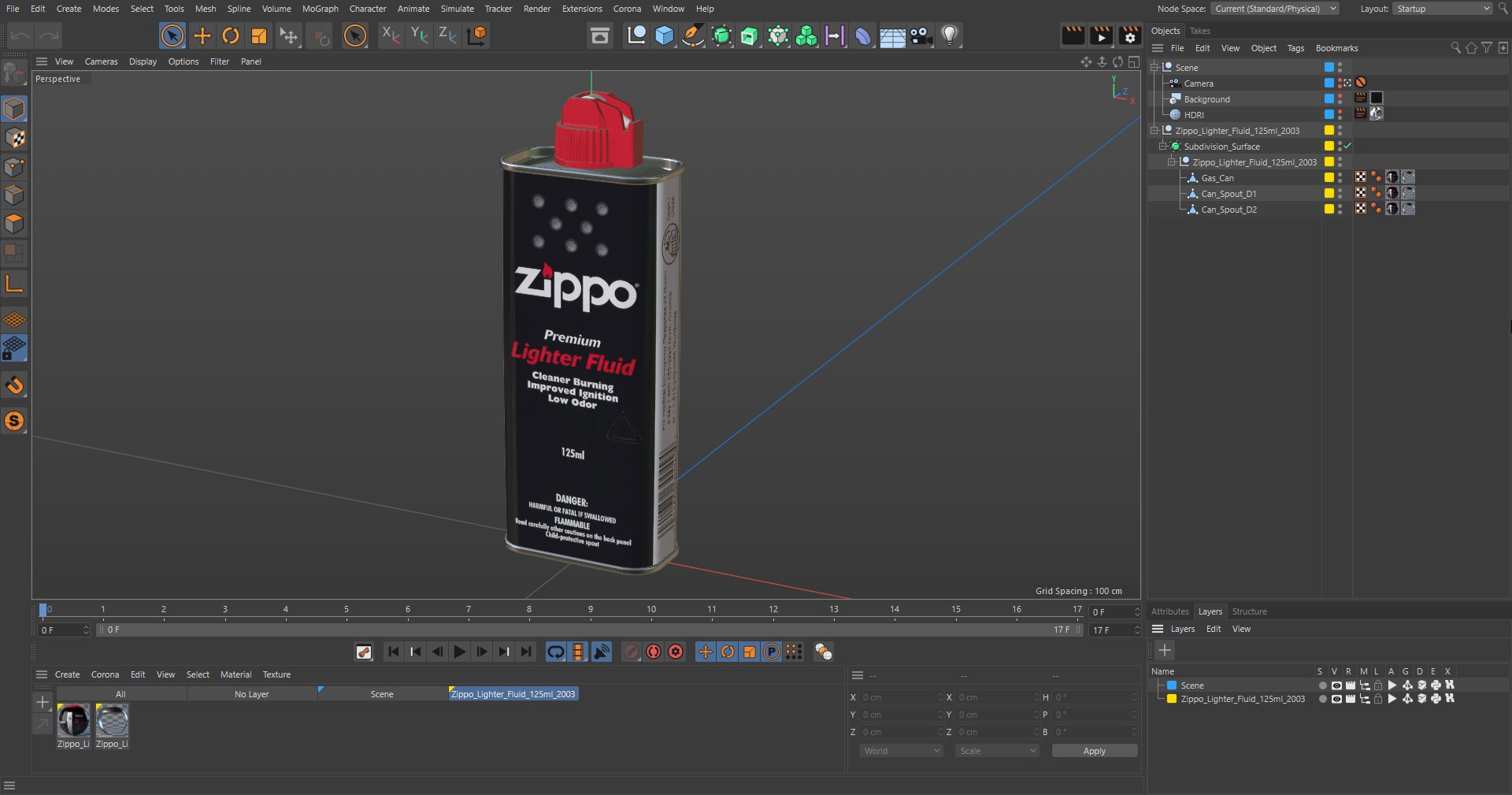Open the MoGraph menu
Screen dimensions: 1512x795
[x=321, y=9]
